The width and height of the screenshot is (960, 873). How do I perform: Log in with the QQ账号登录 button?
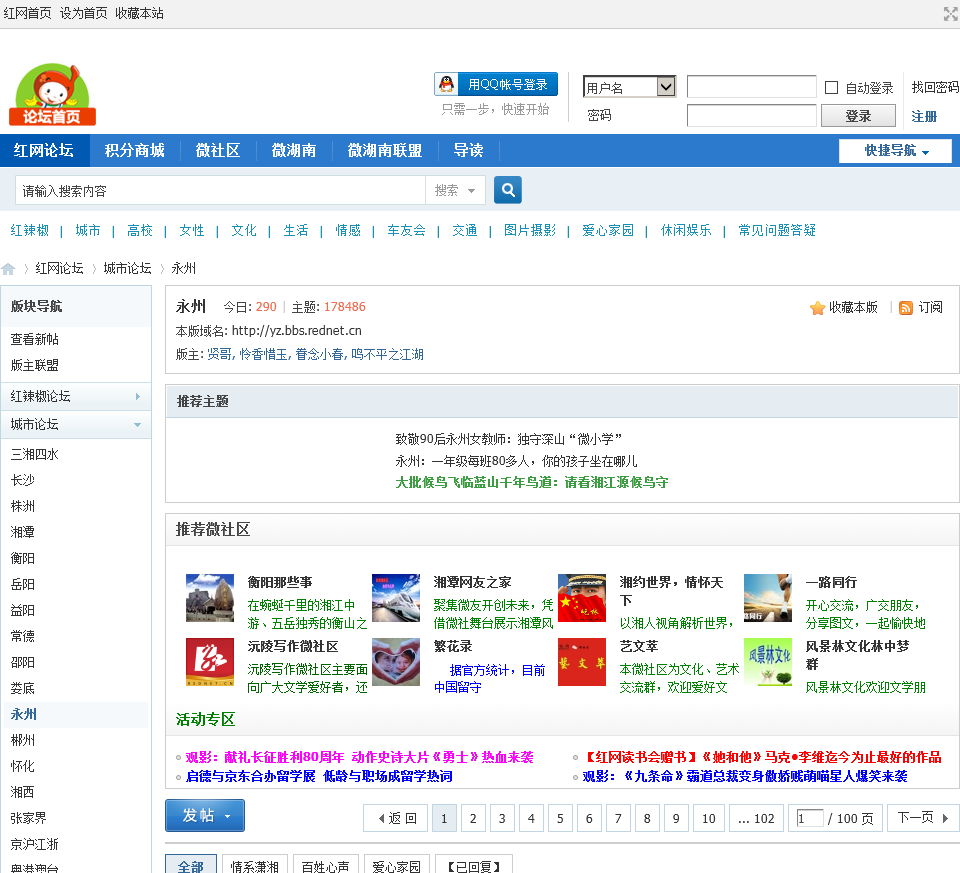(496, 85)
